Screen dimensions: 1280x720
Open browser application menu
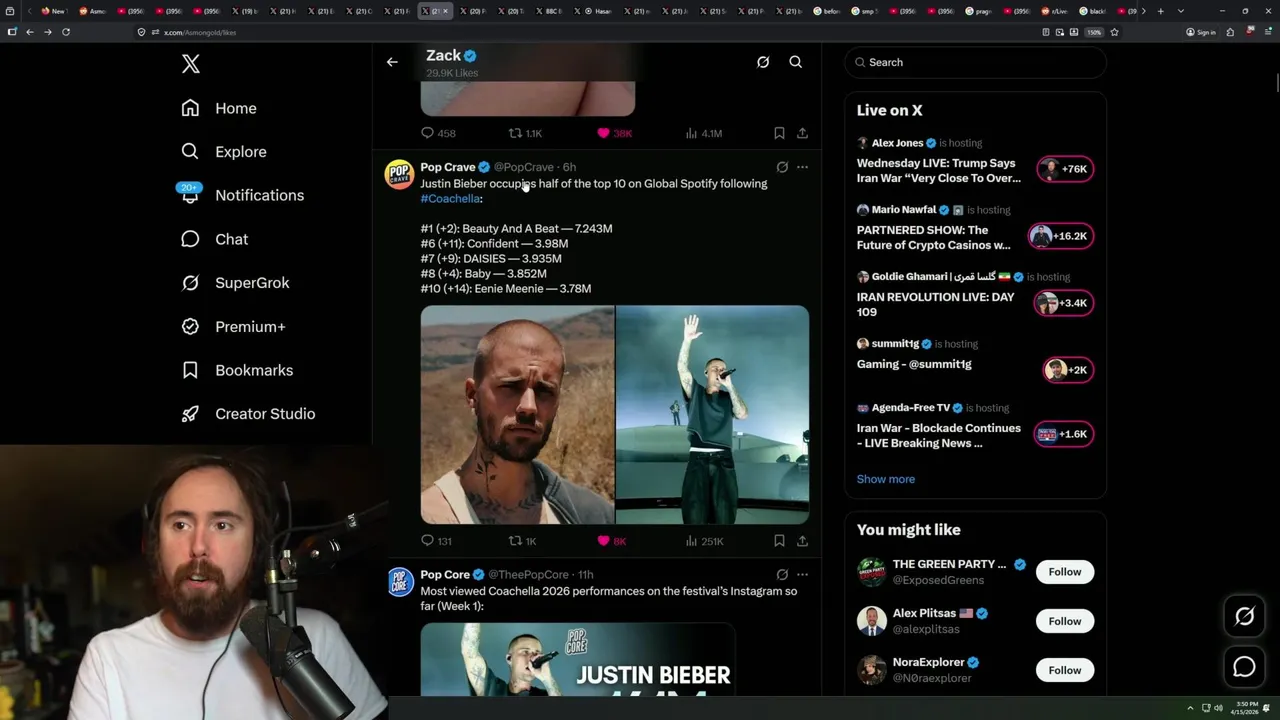point(1266,32)
